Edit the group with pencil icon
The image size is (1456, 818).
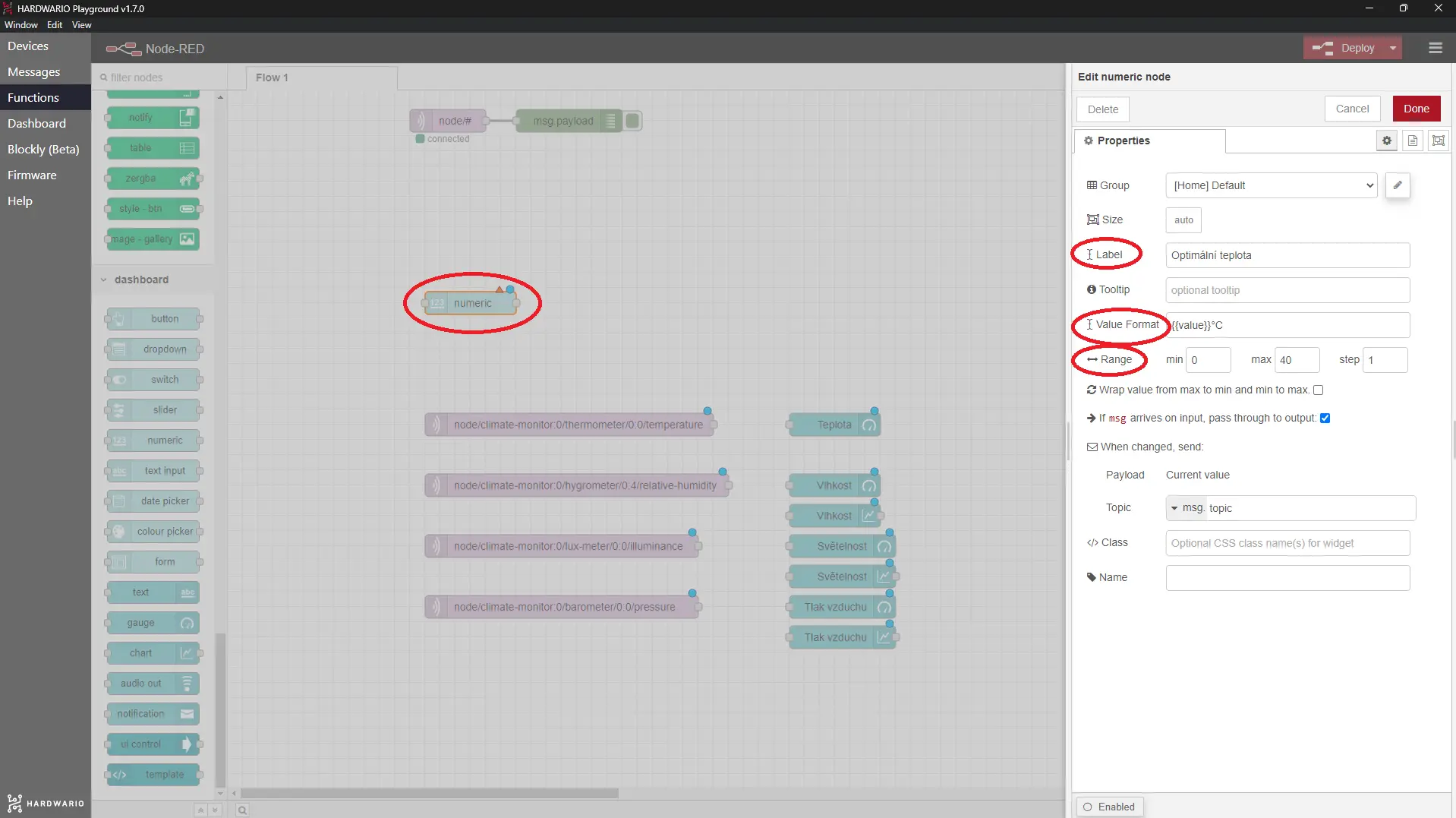pos(1397,185)
